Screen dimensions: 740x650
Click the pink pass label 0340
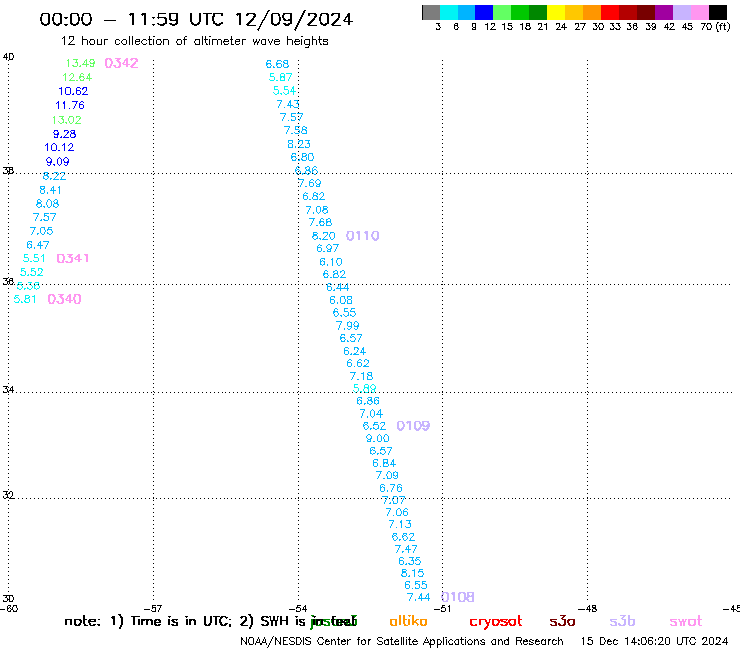click(x=64, y=299)
